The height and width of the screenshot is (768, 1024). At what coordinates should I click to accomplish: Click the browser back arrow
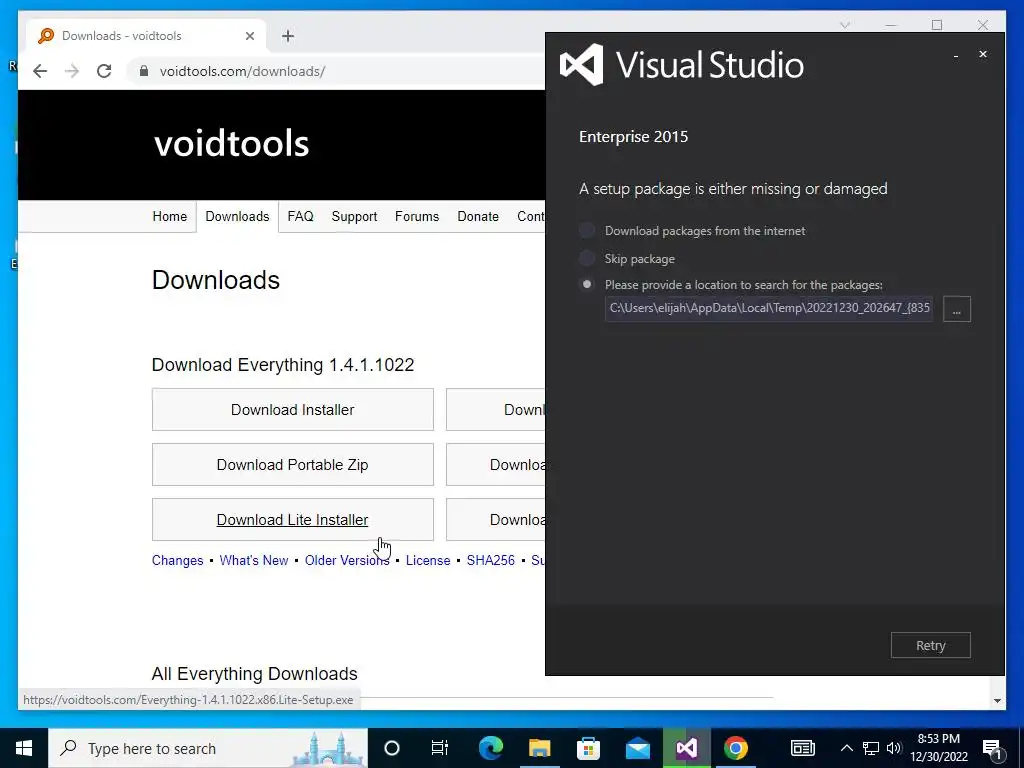point(40,71)
